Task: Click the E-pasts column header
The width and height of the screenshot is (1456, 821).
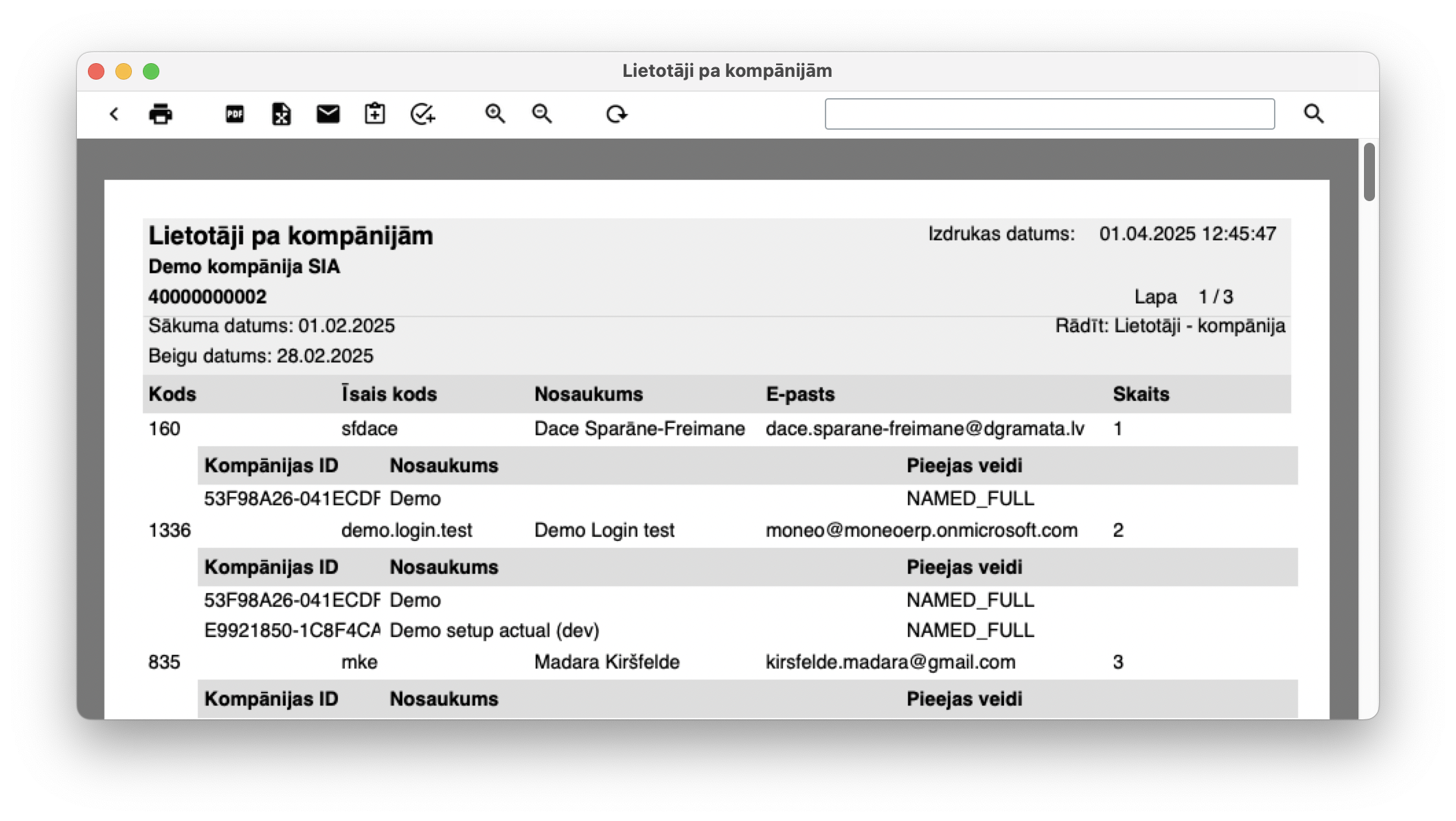Action: (800, 394)
